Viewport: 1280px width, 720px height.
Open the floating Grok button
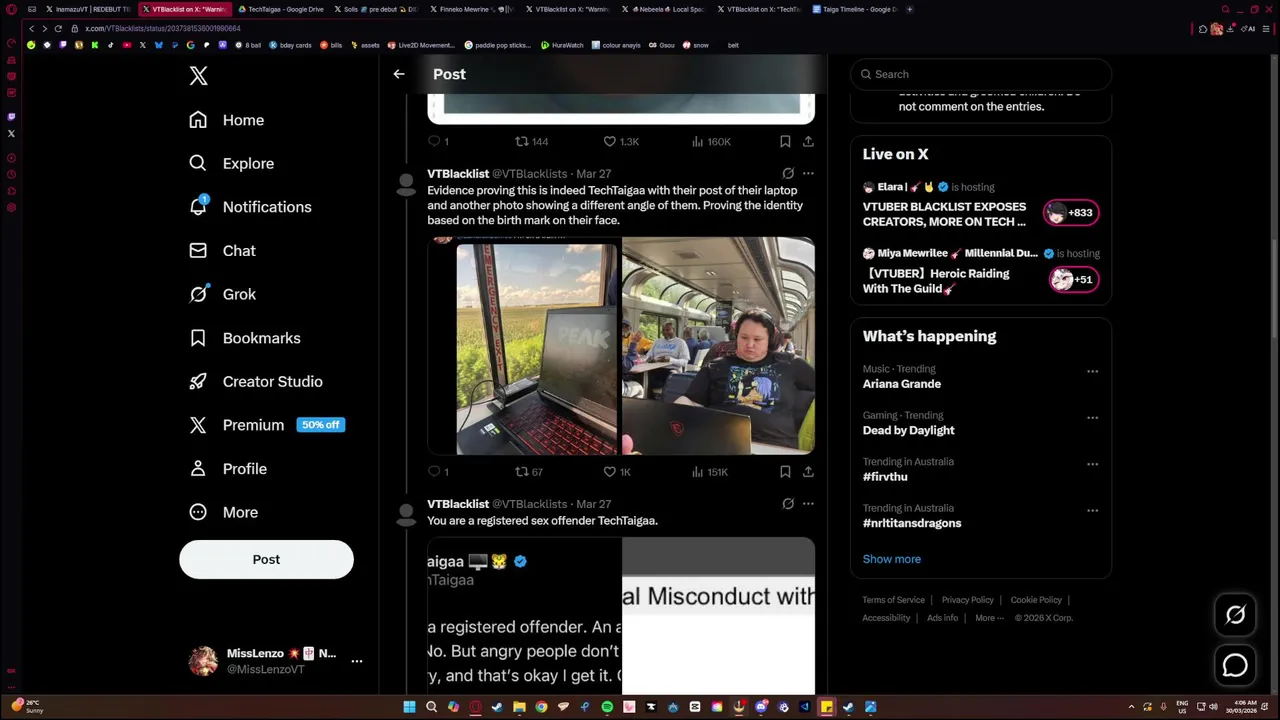[1235, 616]
